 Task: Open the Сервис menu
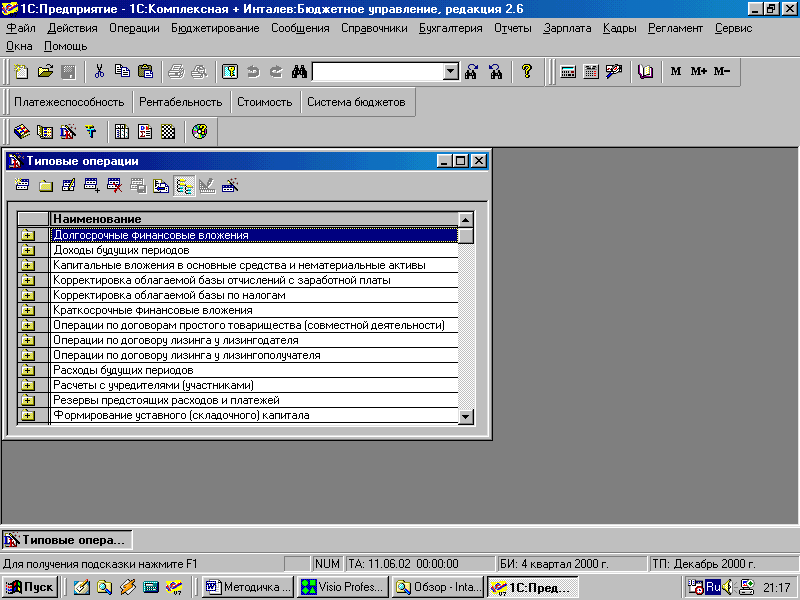tap(733, 29)
